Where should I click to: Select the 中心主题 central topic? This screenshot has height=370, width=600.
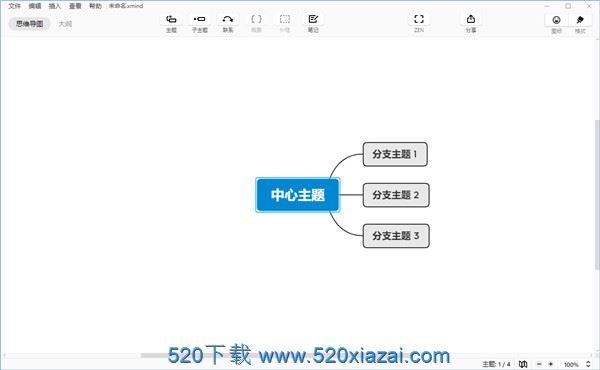coord(298,195)
